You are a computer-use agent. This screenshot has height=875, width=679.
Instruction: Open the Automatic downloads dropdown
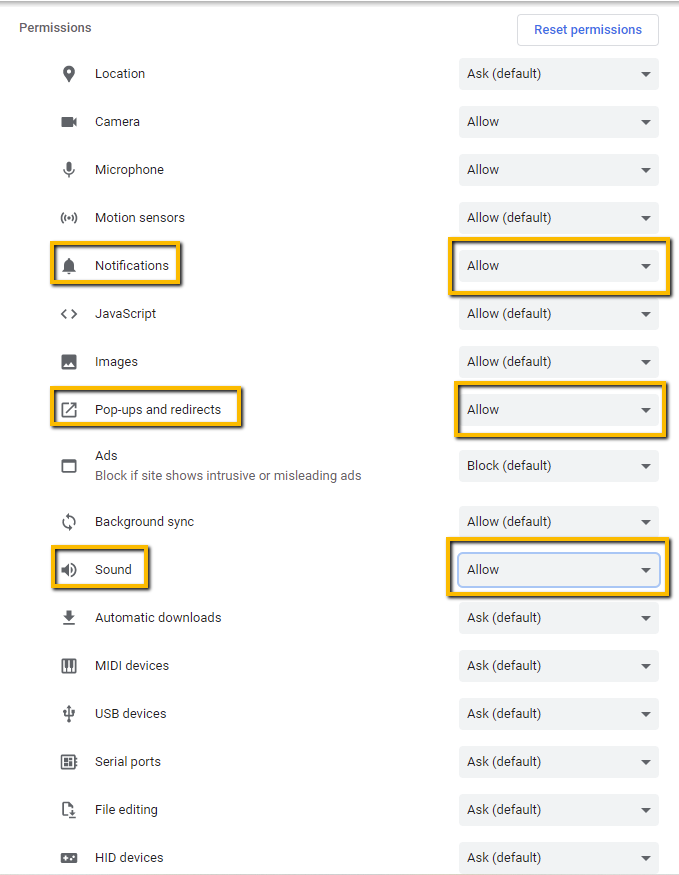558,618
